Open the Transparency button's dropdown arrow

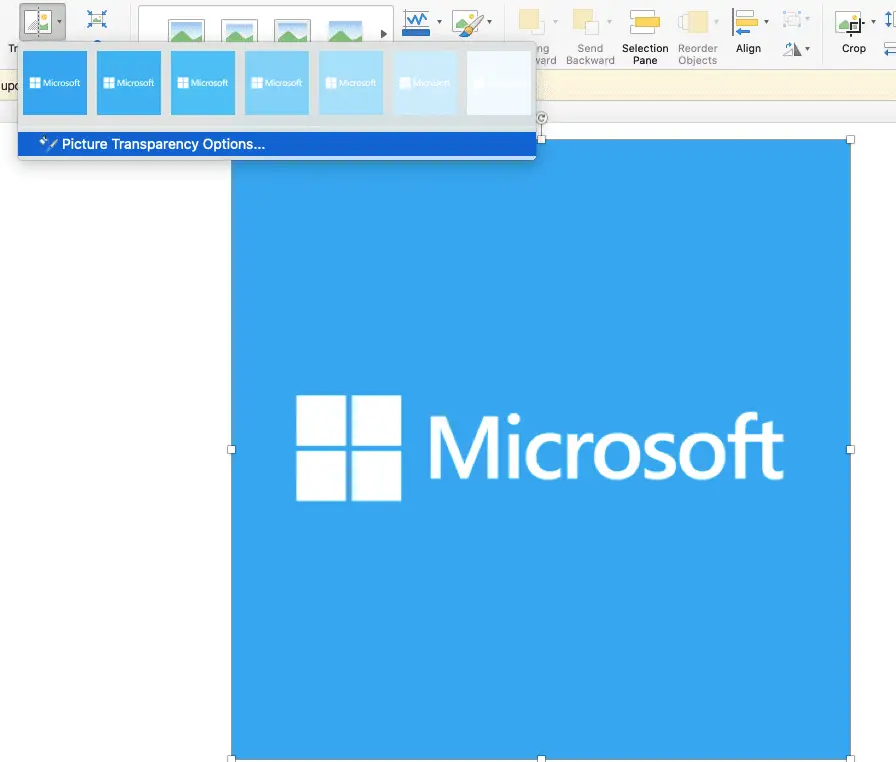[x=59, y=22]
